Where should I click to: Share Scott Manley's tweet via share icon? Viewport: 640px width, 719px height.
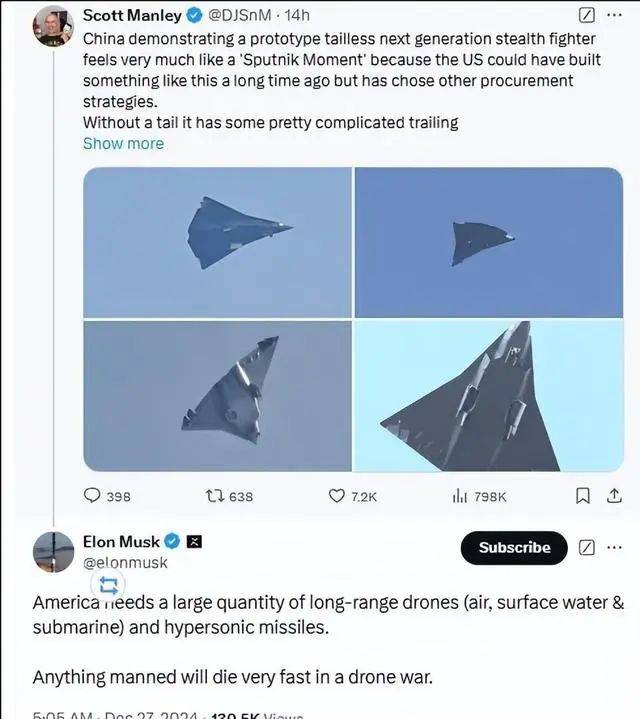click(612, 496)
